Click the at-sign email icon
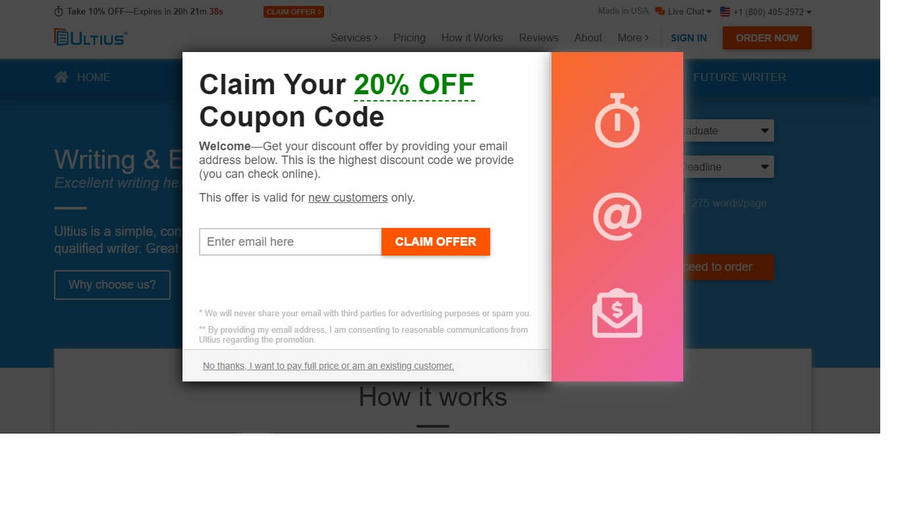The width and height of the screenshot is (900, 506). pyautogui.click(x=617, y=216)
